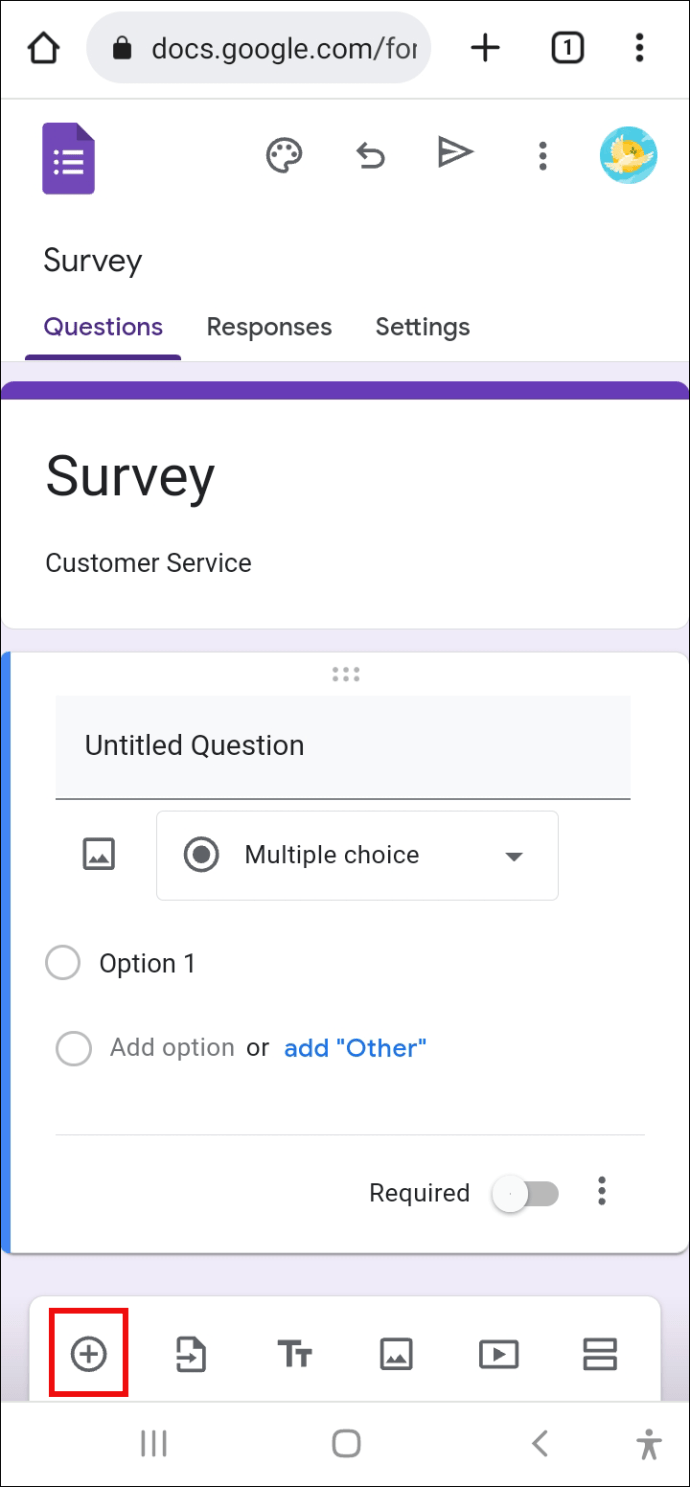Click the Undo icon
This screenshot has width=690, height=1487.
pos(370,155)
